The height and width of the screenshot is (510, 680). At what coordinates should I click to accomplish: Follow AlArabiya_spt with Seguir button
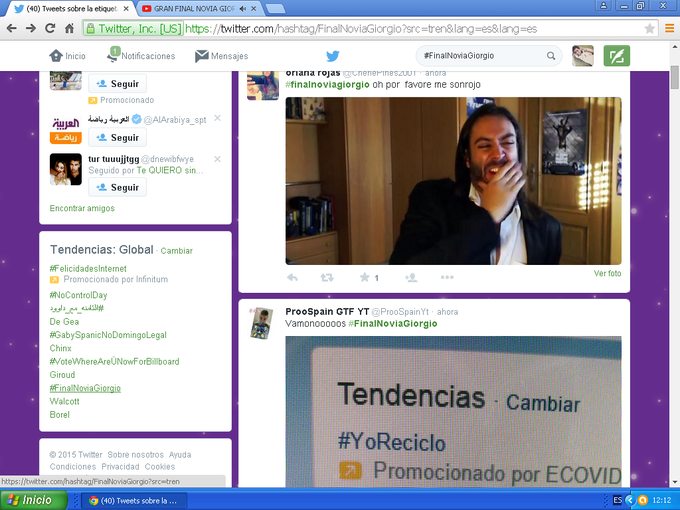(x=118, y=137)
